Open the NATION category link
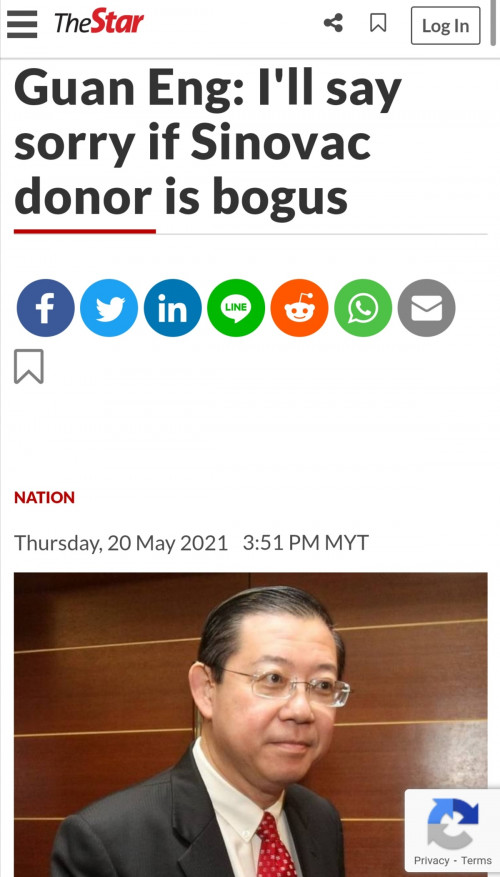The image size is (500, 877). 44,497
